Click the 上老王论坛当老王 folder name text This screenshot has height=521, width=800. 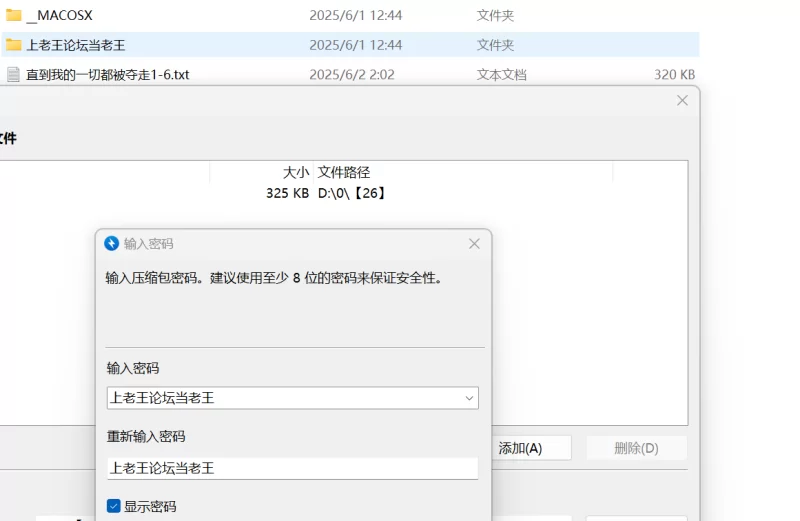76,45
